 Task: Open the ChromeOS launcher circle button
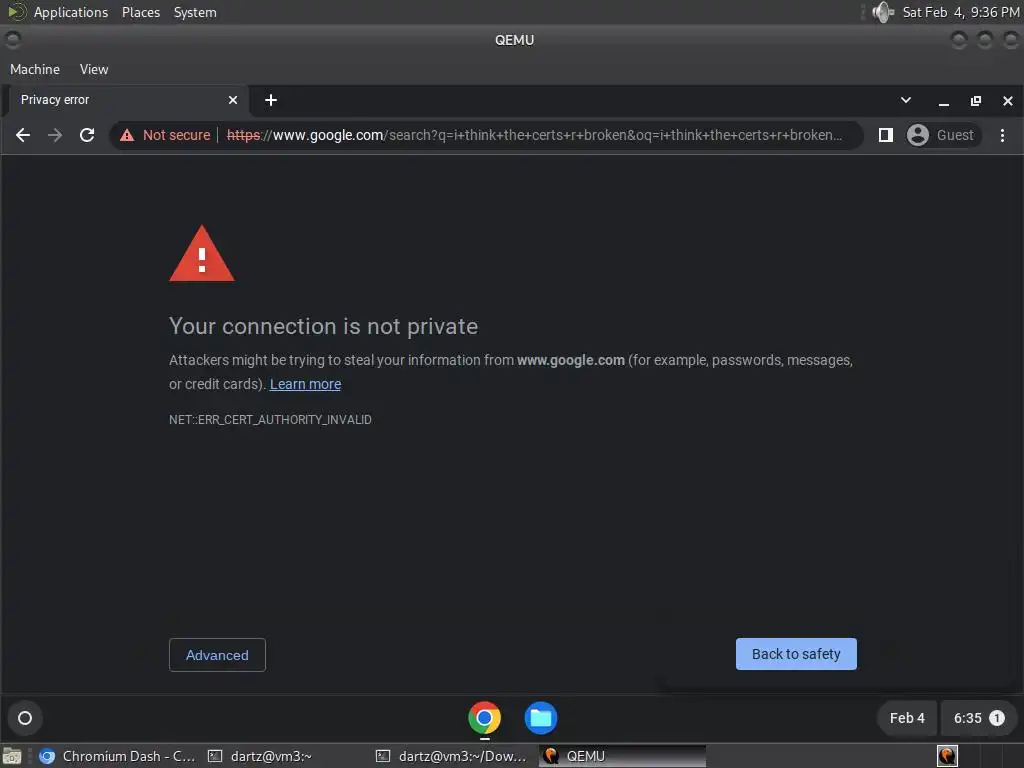pyautogui.click(x=25, y=718)
